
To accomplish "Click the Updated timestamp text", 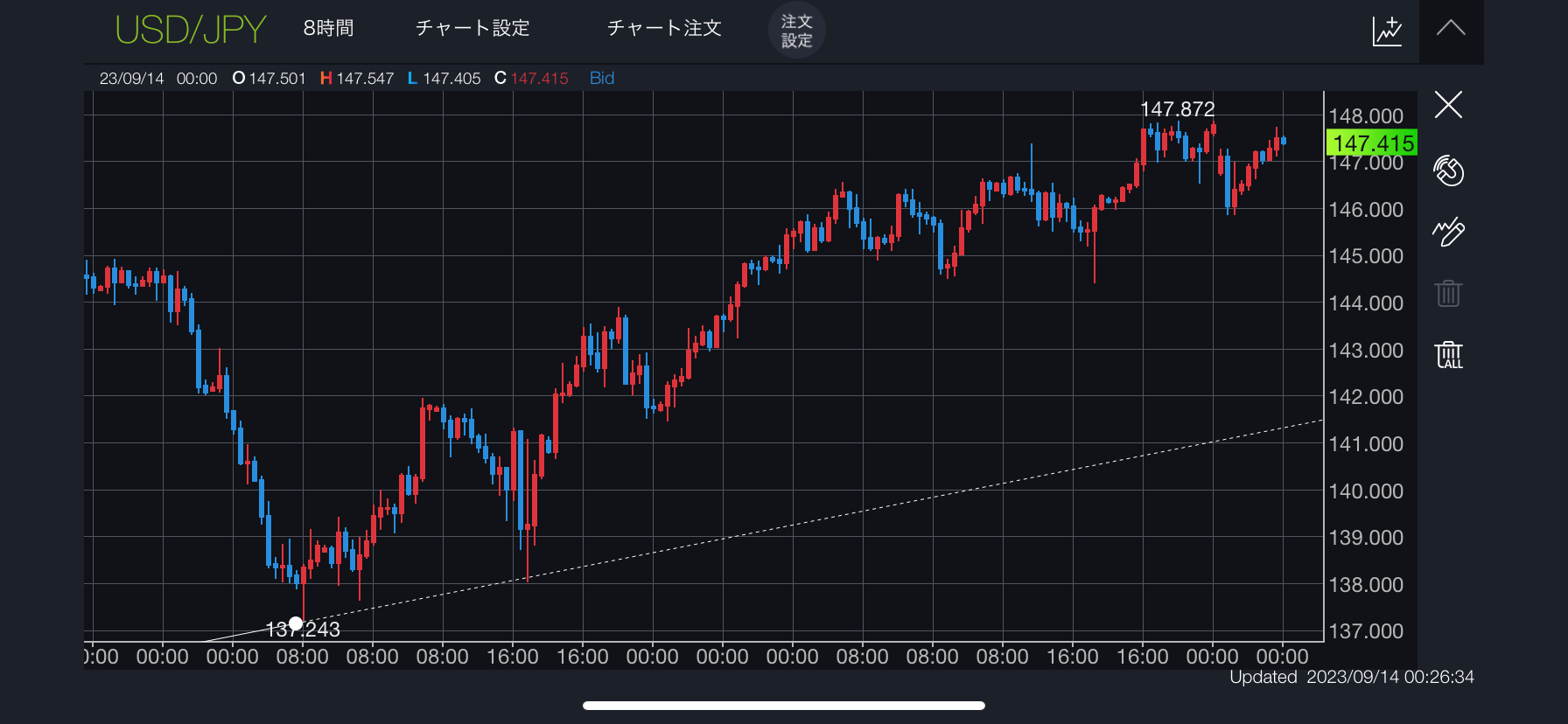I will [1351, 677].
